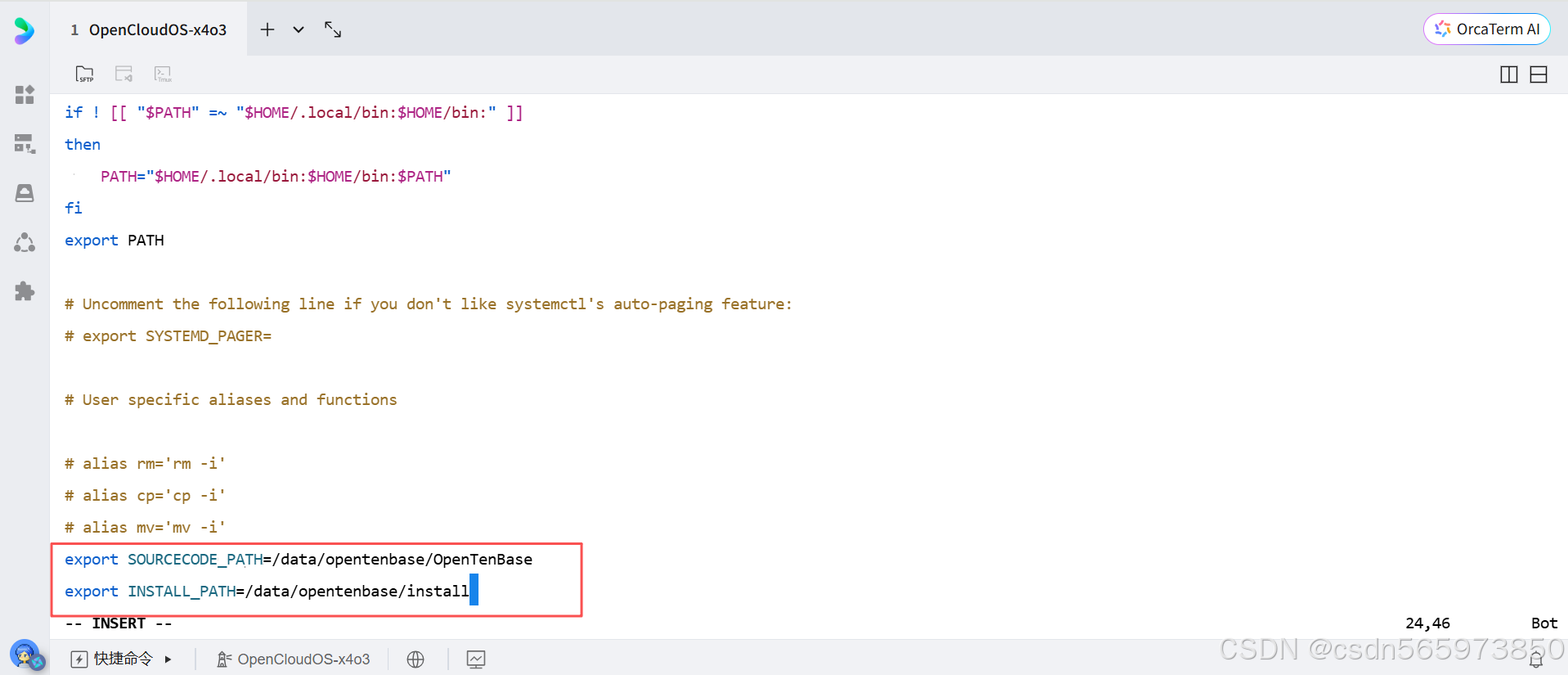Switch to OpenCloudOS-x4o3 tab
This screenshot has height=675, width=1568.
(149, 29)
